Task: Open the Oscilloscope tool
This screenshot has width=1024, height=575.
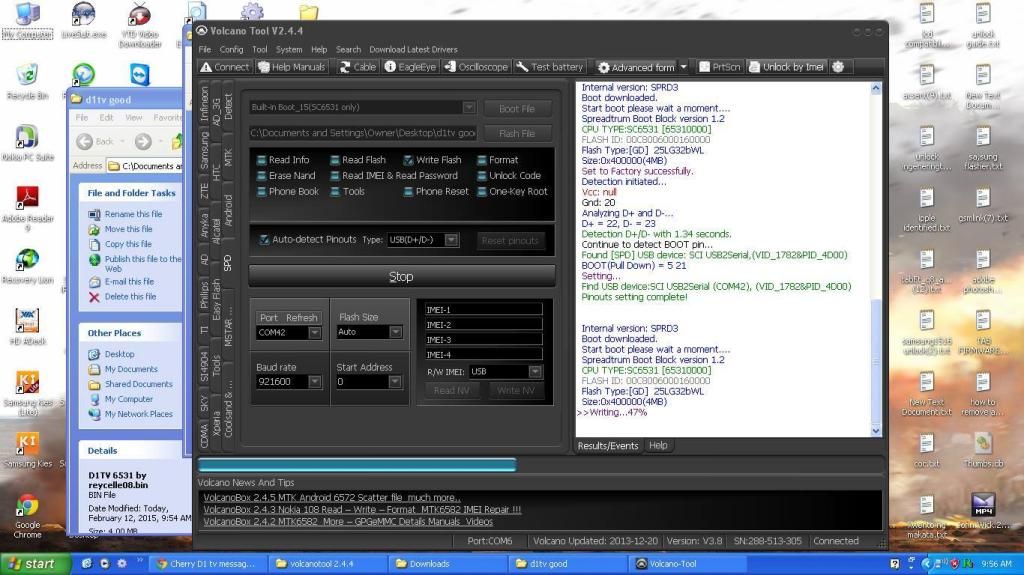Action: 476,67
